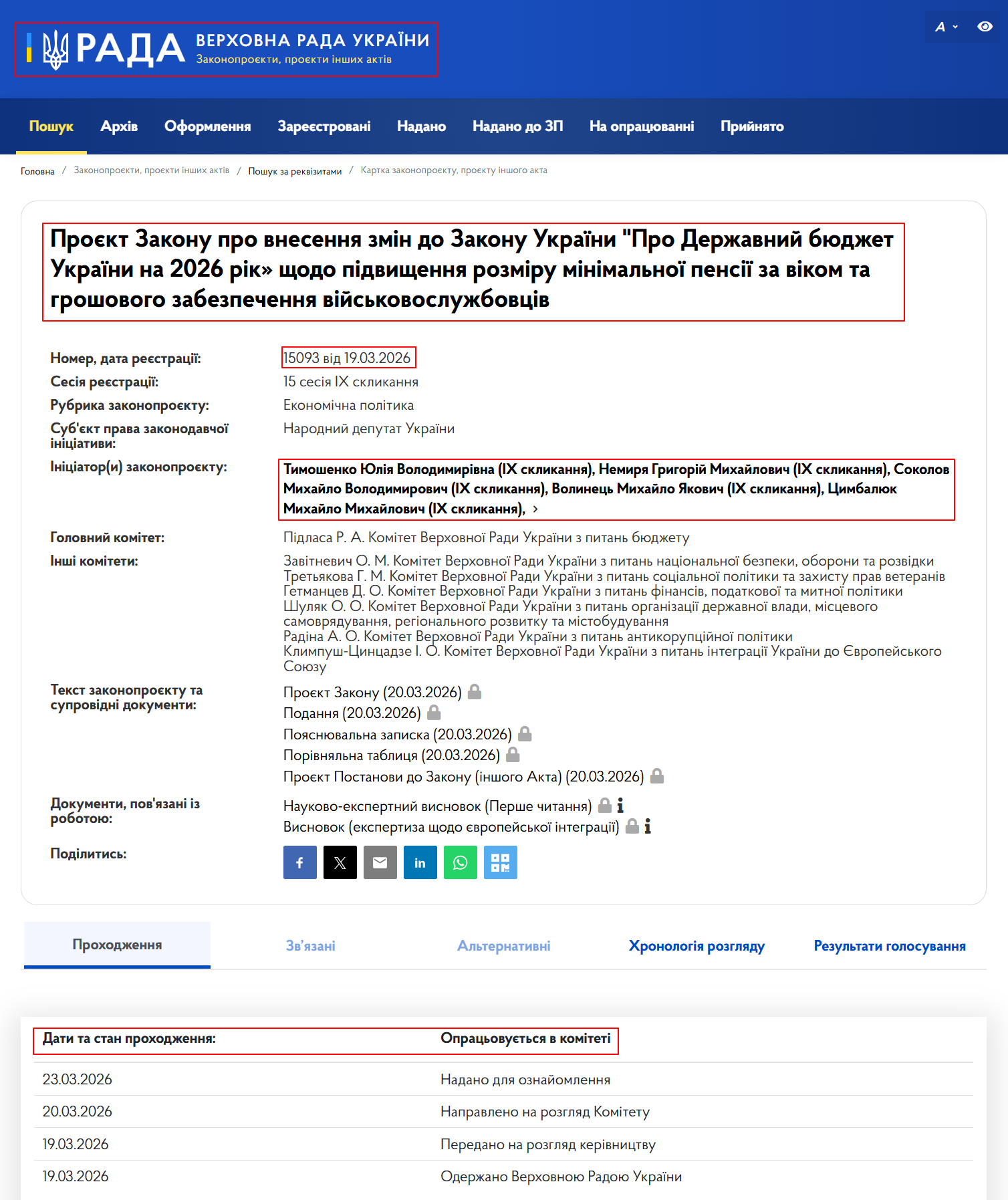1008x1200 pixels.
Task: Show the QR code for this page
Action: (500, 862)
